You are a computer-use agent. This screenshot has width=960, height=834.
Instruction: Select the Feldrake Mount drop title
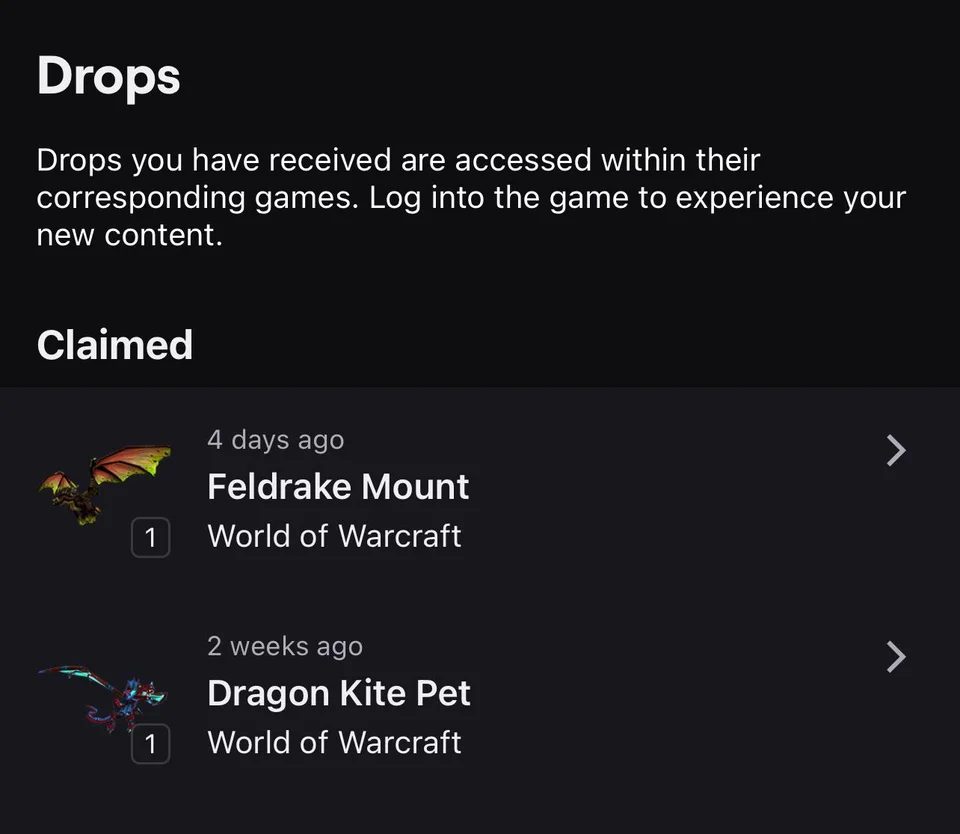pos(338,487)
